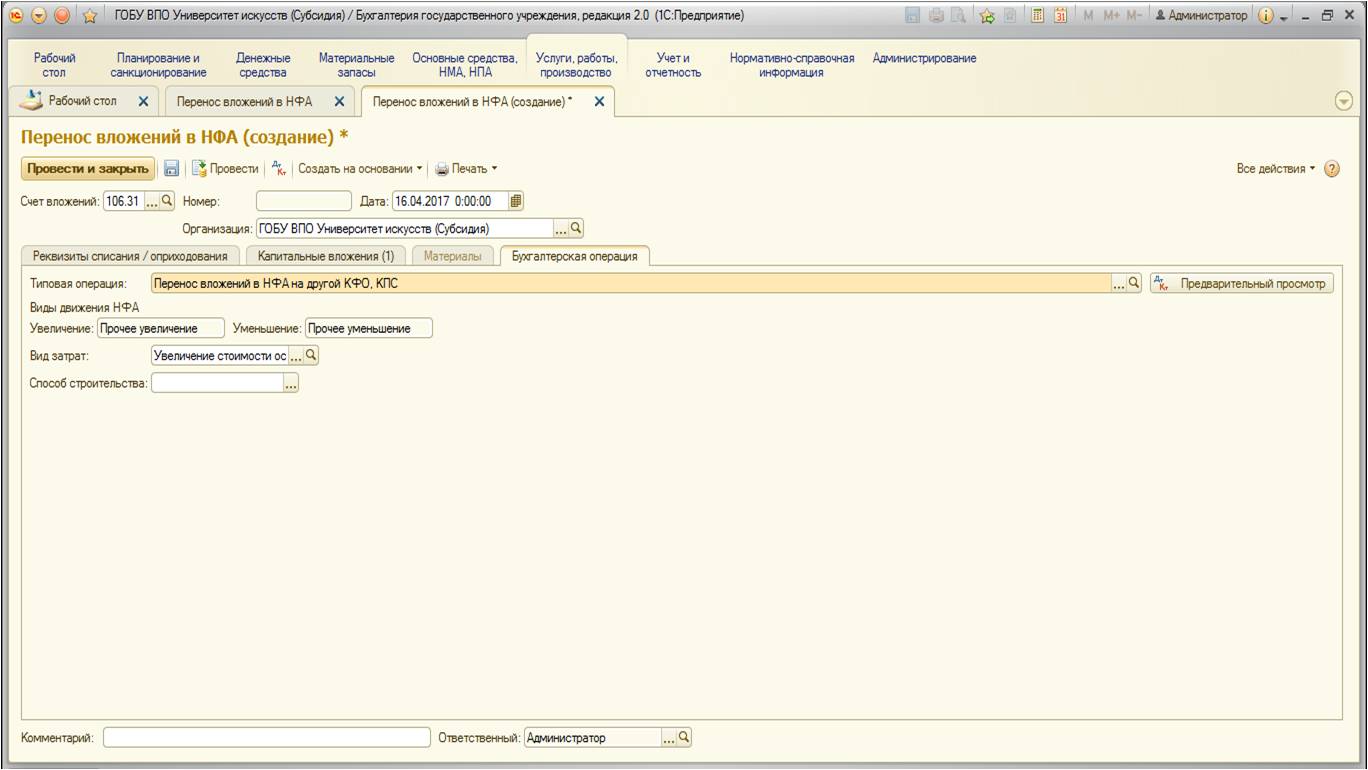
Task: Click the magnifier next to Счет вложений field
Action: pyautogui.click(x=167, y=201)
